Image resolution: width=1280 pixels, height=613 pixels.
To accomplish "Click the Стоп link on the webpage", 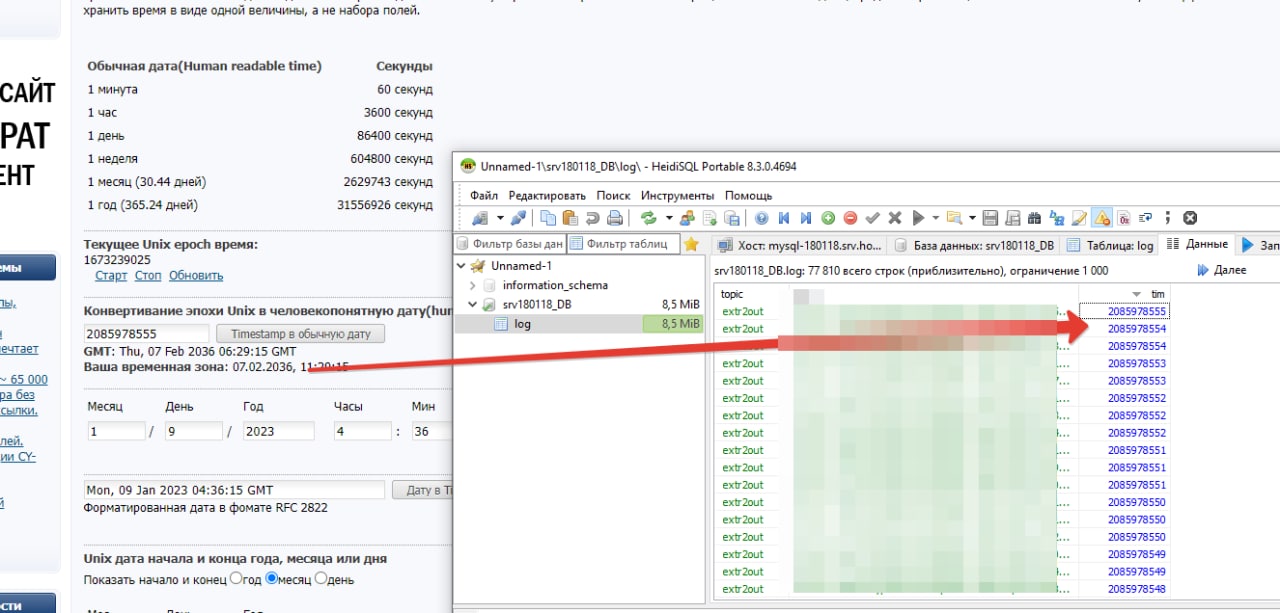I will coord(148,275).
